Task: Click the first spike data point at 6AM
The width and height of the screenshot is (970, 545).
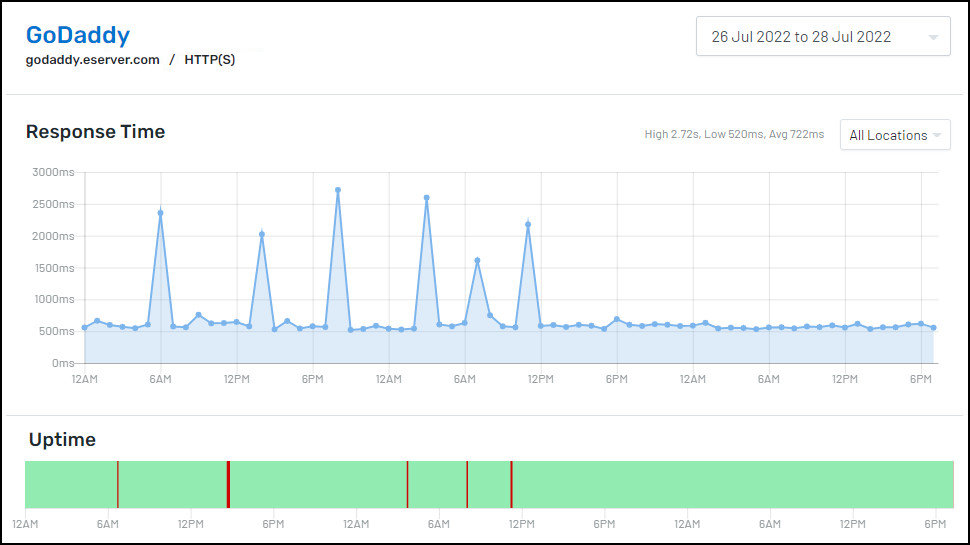Action: tap(160, 213)
